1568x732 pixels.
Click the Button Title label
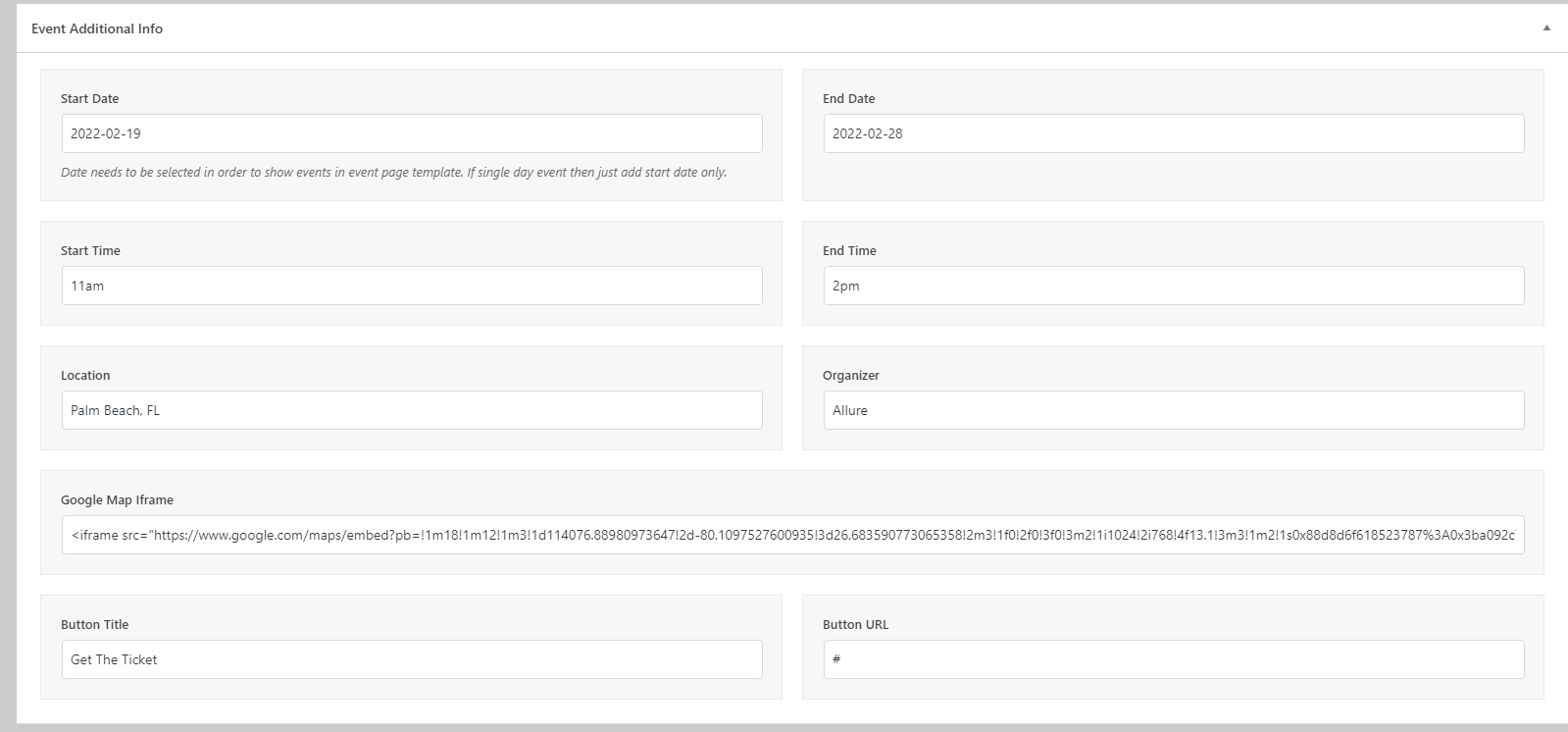tap(94, 625)
